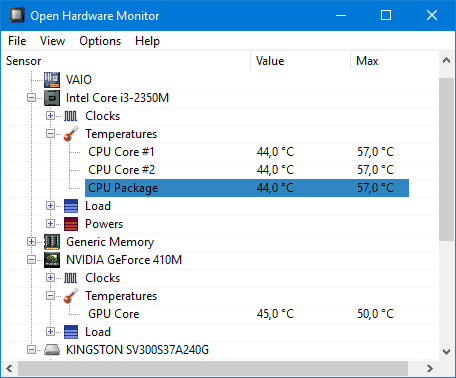This screenshot has width=456, height=378.
Task: Click the horizontal scrollbar right arrow
Action: click(x=430, y=368)
